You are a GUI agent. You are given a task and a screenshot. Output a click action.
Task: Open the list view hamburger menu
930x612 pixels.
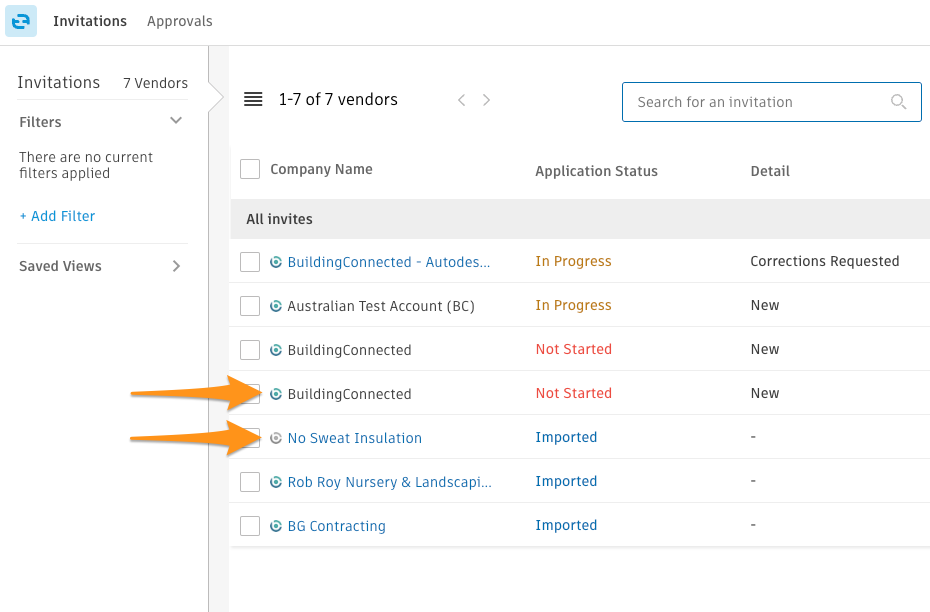tap(253, 100)
